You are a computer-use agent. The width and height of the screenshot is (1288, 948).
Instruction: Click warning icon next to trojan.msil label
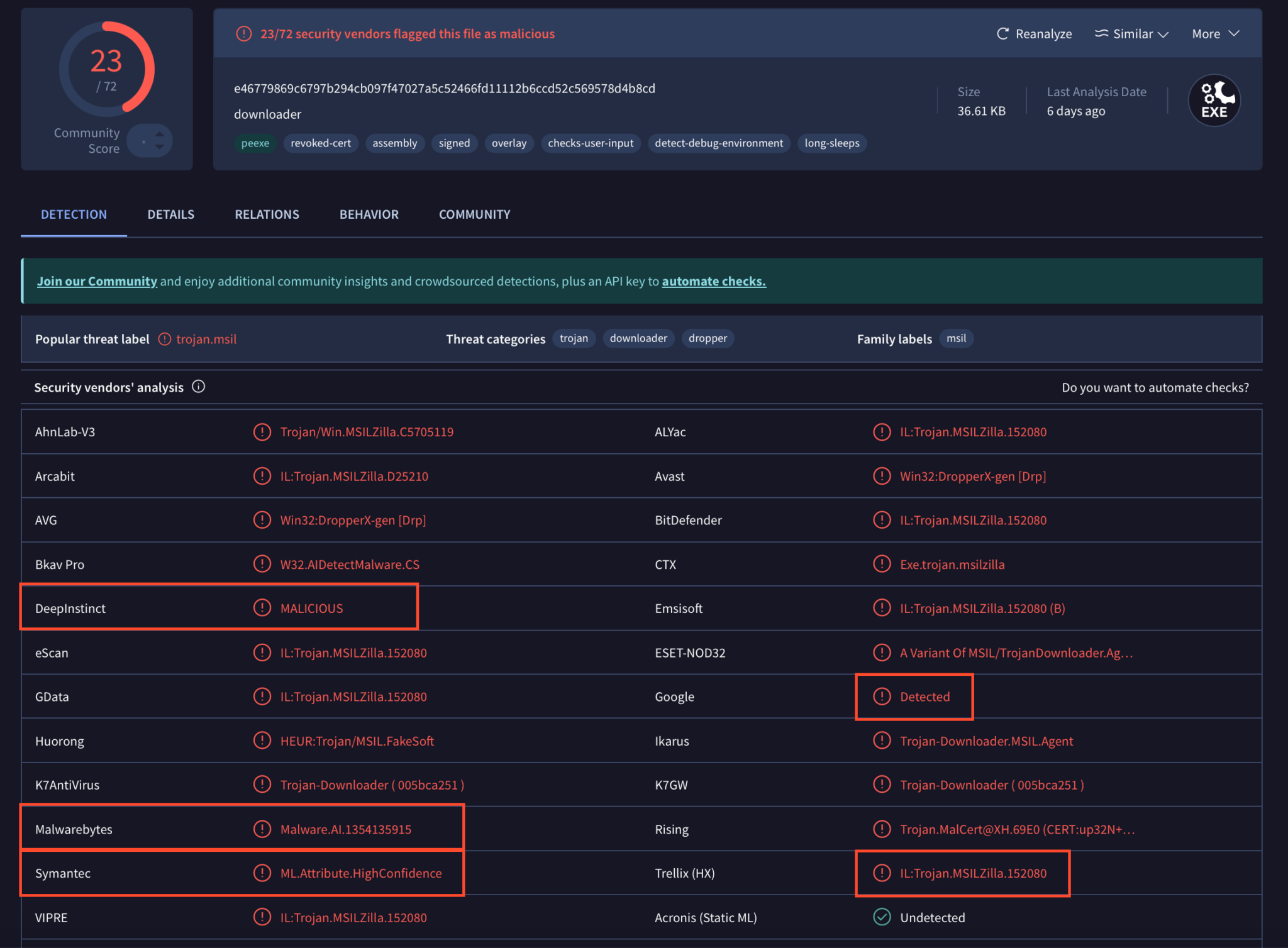165,339
